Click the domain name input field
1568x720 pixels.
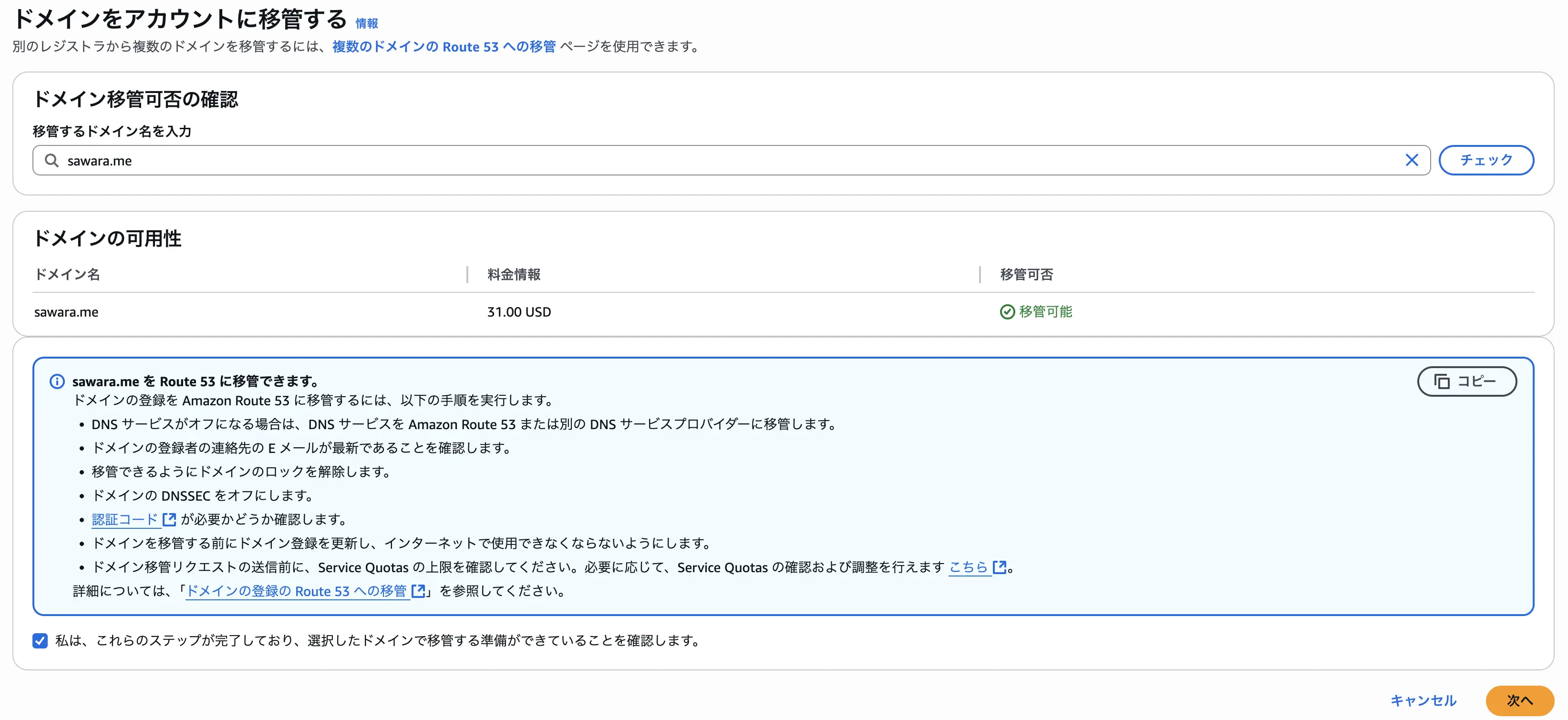pyautogui.click(x=731, y=160)
